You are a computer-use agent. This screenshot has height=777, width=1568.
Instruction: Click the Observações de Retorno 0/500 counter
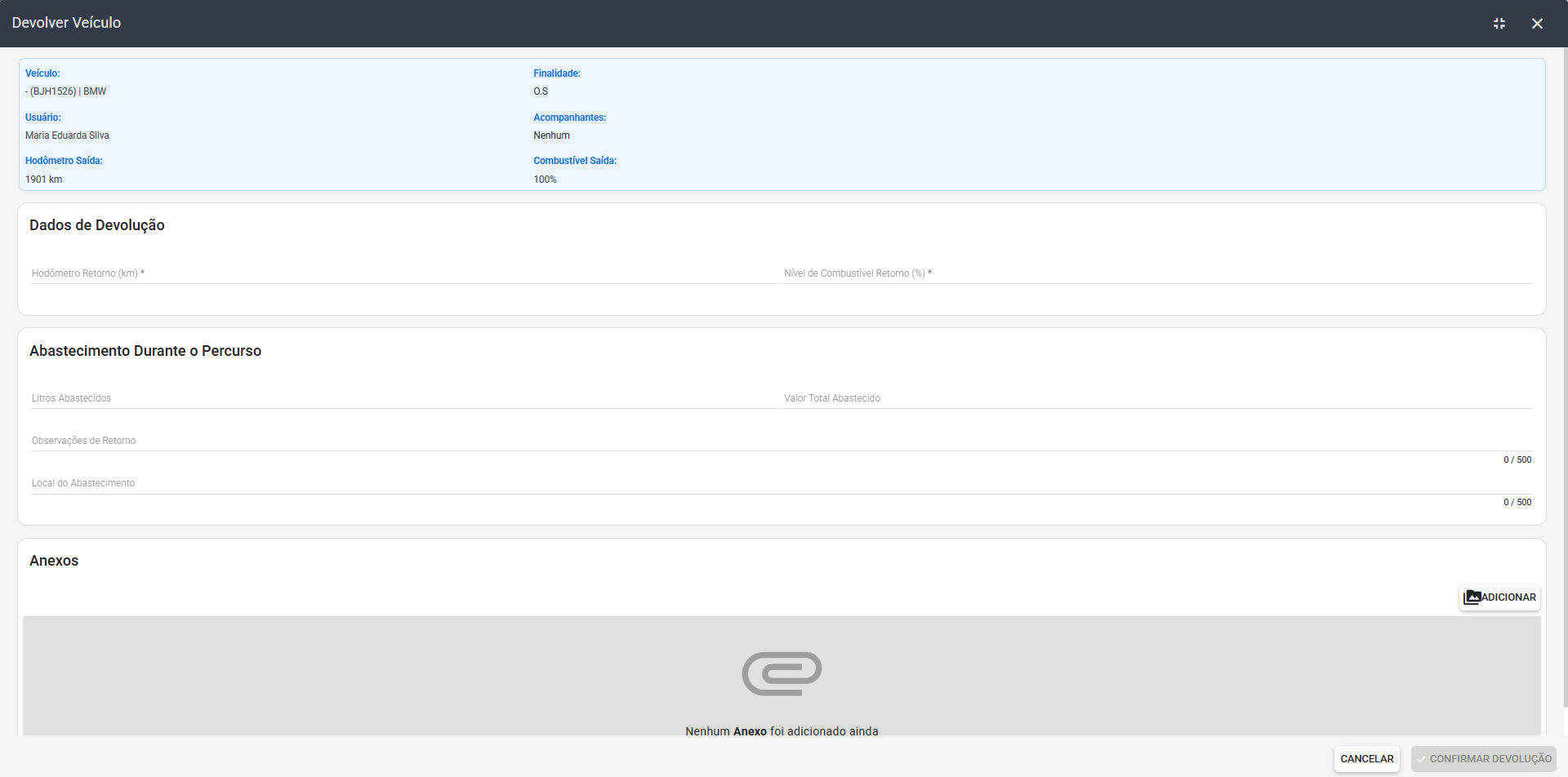click(1517, 460)
